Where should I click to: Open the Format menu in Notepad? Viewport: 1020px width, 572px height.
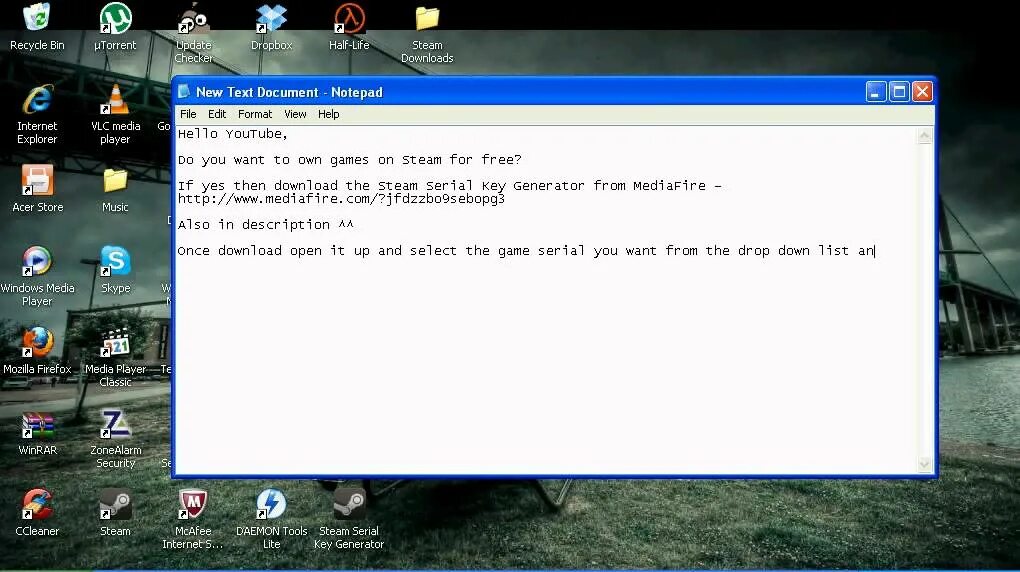pyautogui.click(x=255, y=114)
